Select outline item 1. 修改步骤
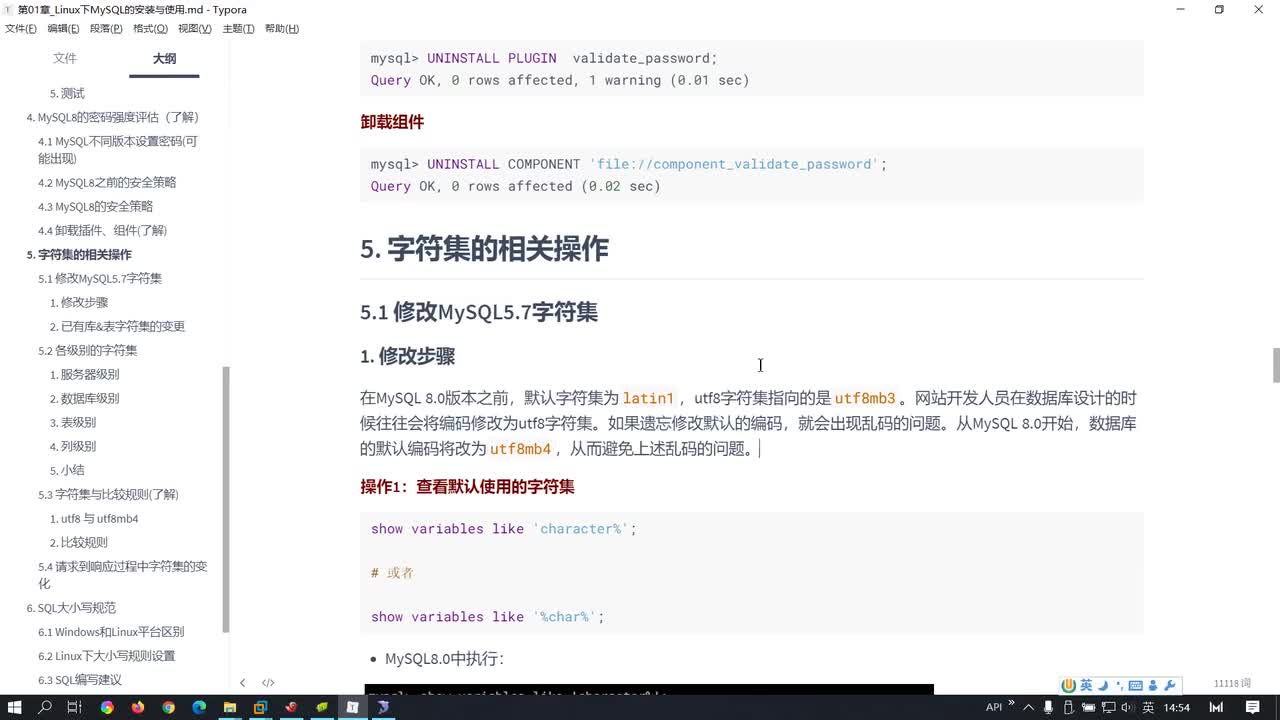The image size is (1280, 720). click(79, 303)
